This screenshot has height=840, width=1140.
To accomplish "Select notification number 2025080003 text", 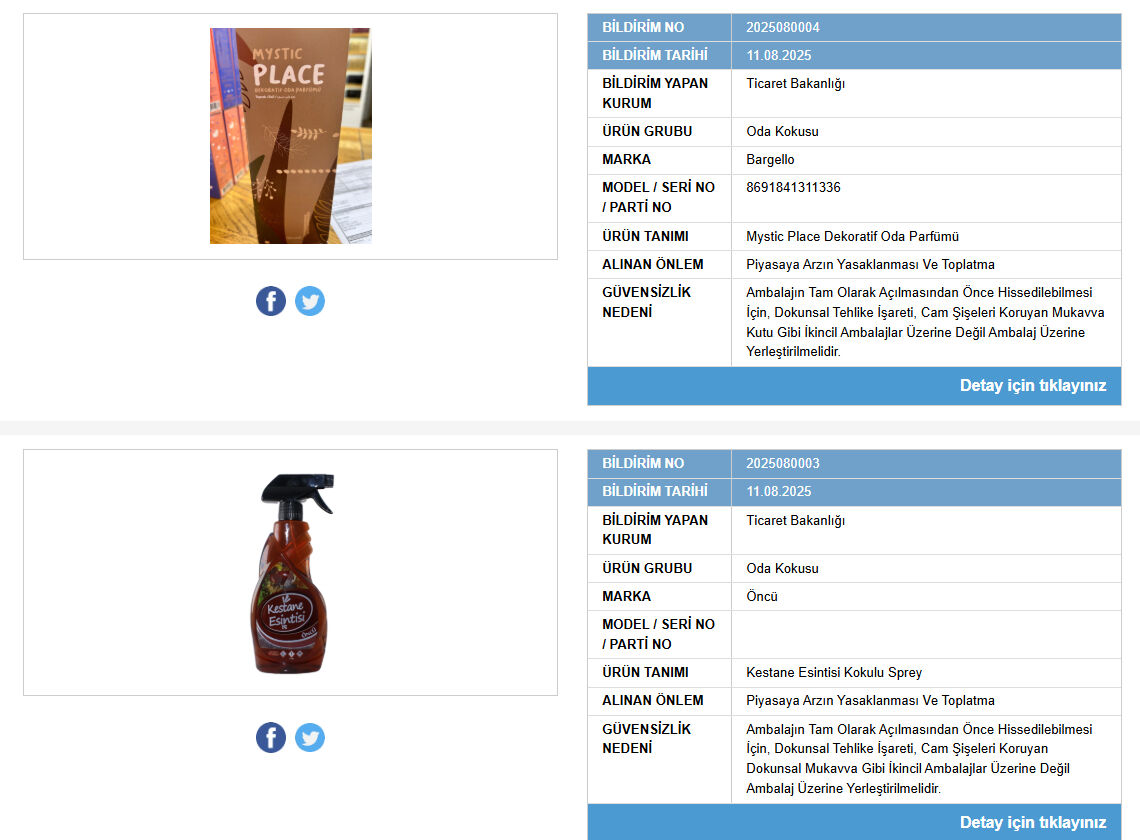I will 782,463.
